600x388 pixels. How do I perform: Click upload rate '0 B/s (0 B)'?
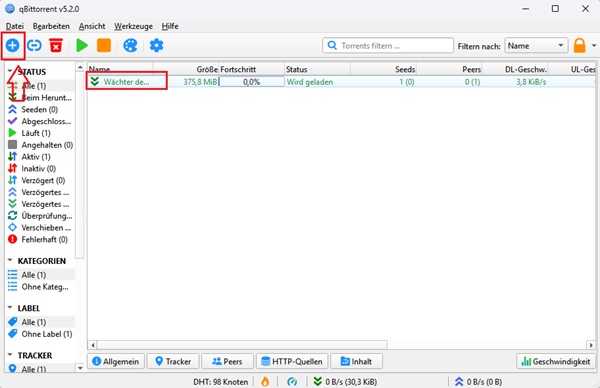point(478,381)
